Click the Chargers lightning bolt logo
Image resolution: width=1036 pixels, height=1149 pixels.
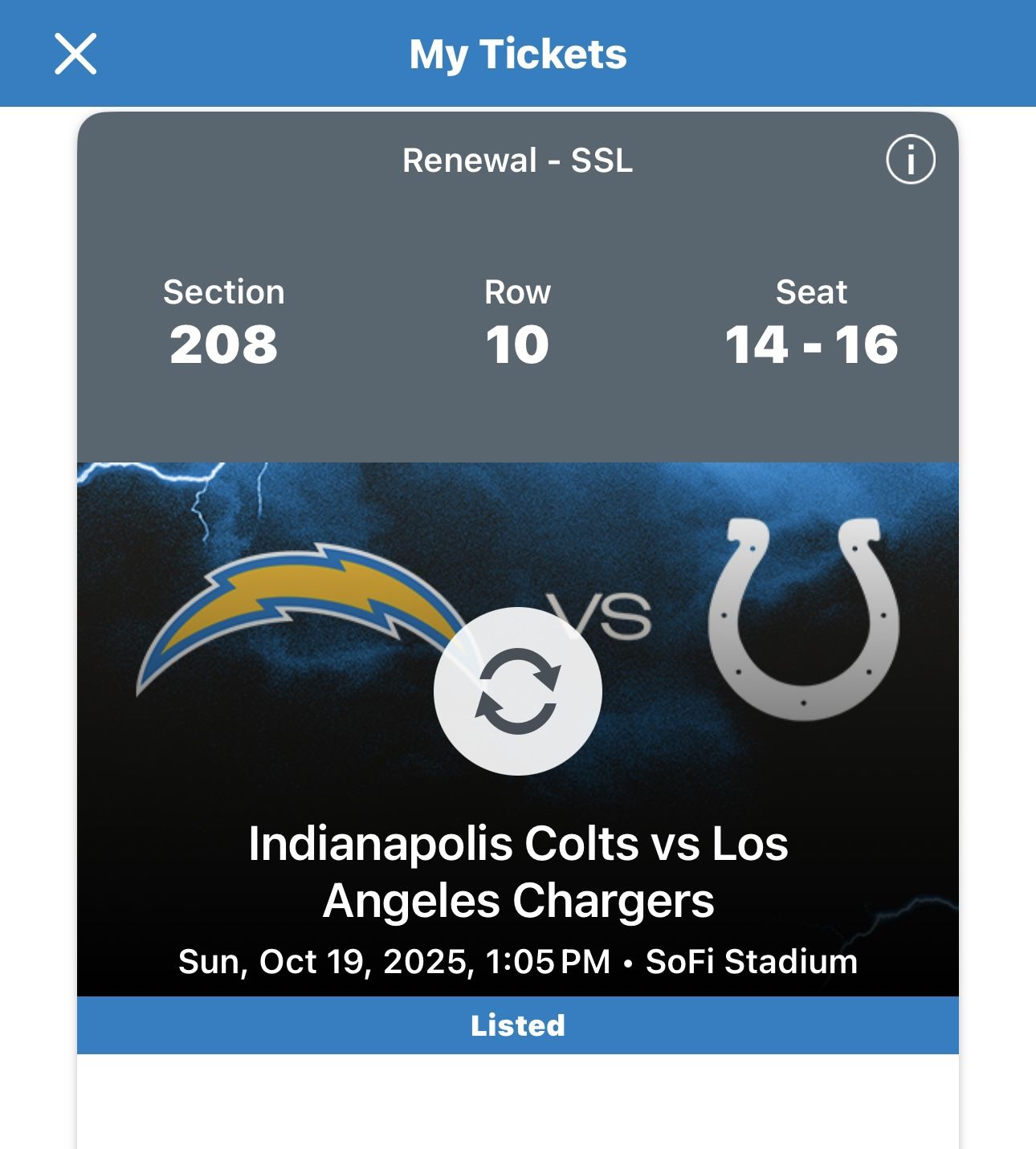(297, 610)
